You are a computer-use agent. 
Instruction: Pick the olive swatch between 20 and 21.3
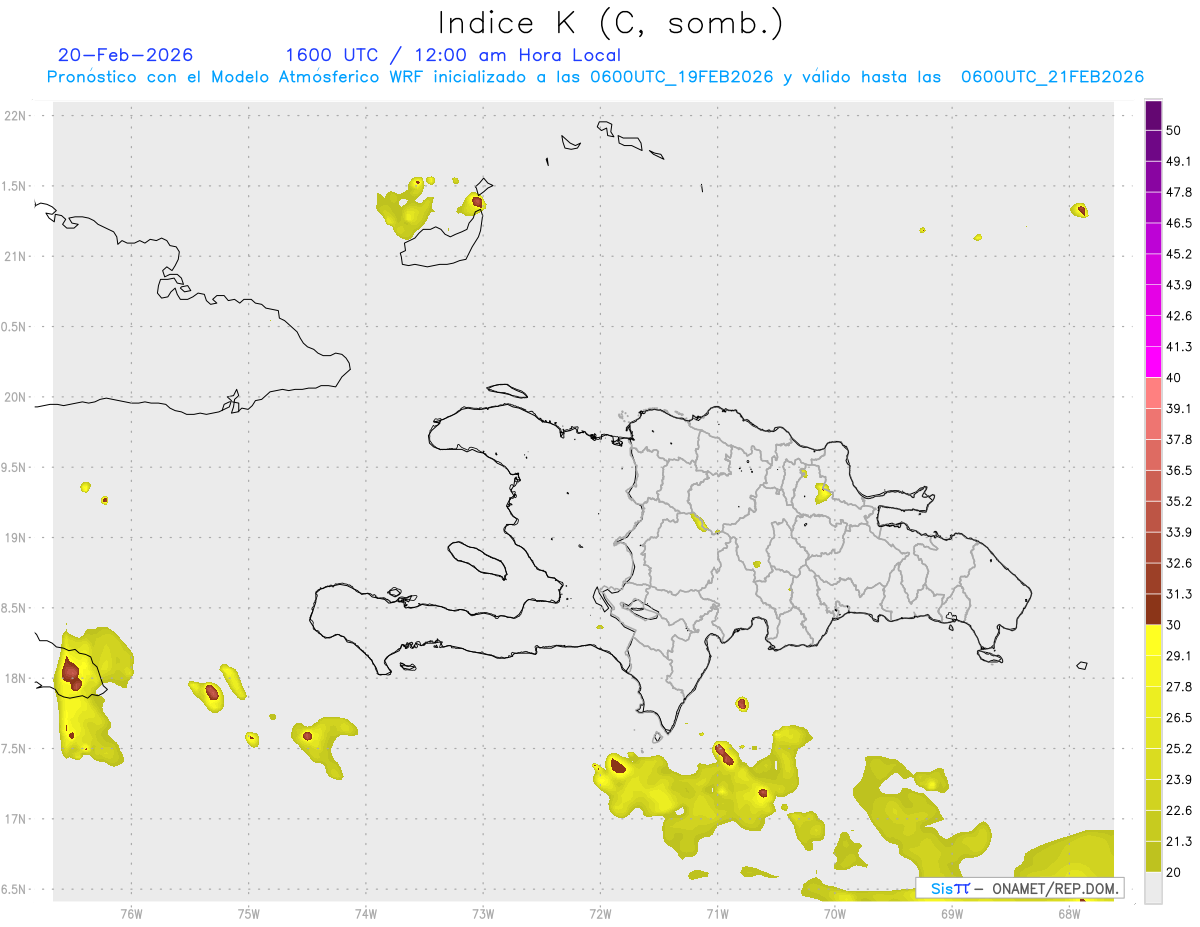click(1154, 857)
